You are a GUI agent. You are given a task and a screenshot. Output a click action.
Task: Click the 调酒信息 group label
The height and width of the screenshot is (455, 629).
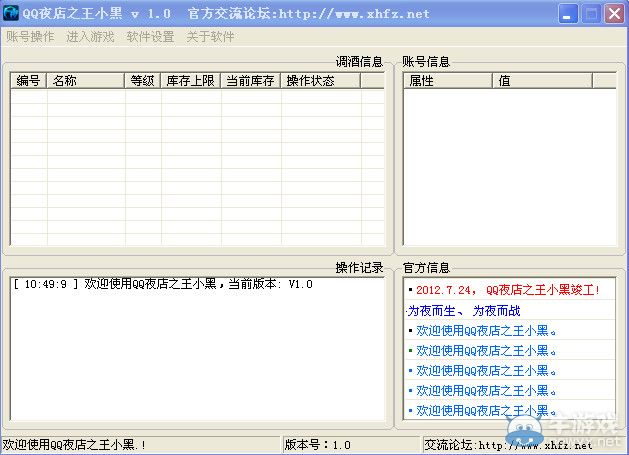[x=359, y=61]
